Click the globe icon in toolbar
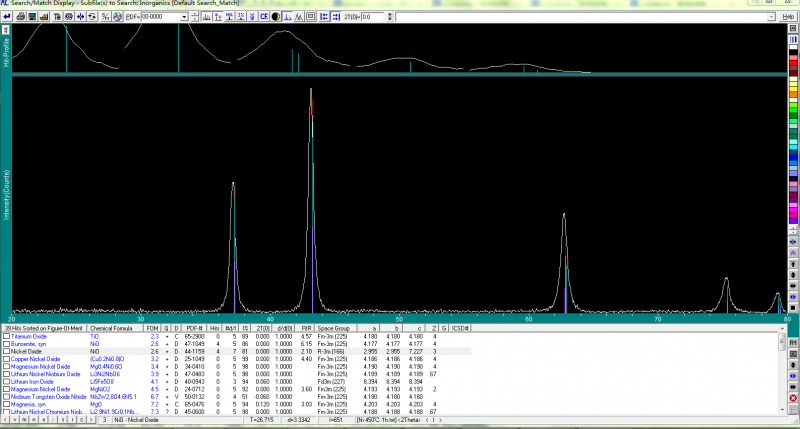The height and width of the screenshot is (429, 800). (x=117, y=17)
